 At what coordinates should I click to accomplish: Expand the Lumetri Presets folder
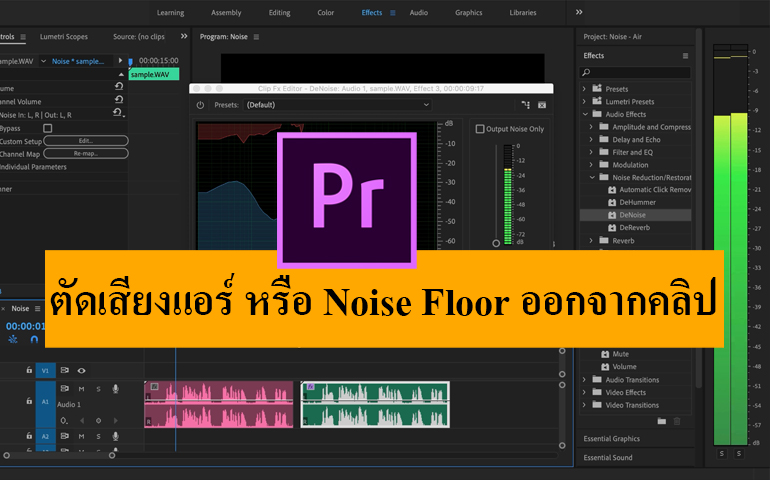click(586, 101)
